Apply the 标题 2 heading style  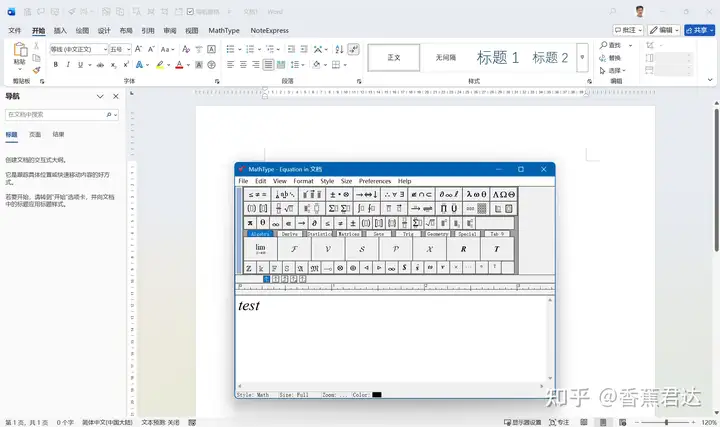(550, 57)
